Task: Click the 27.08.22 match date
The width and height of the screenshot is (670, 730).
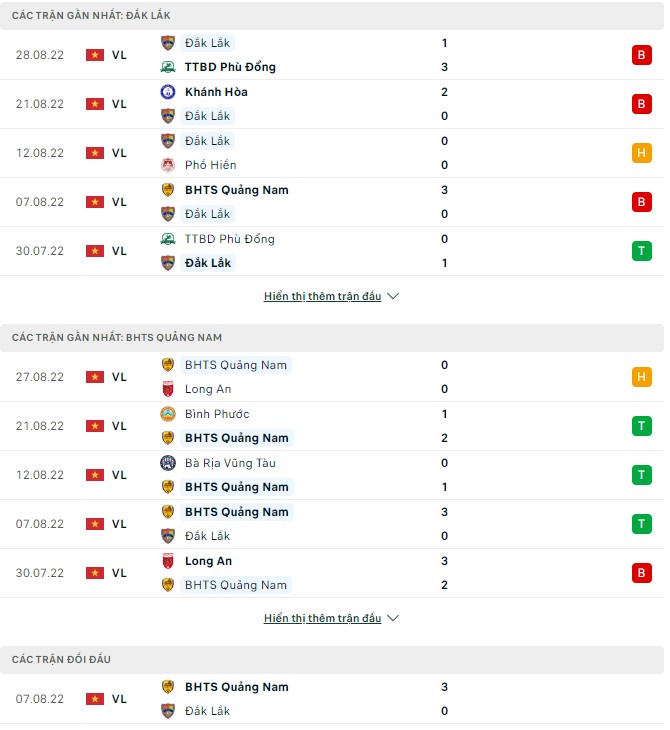Action: pos(40,377)
